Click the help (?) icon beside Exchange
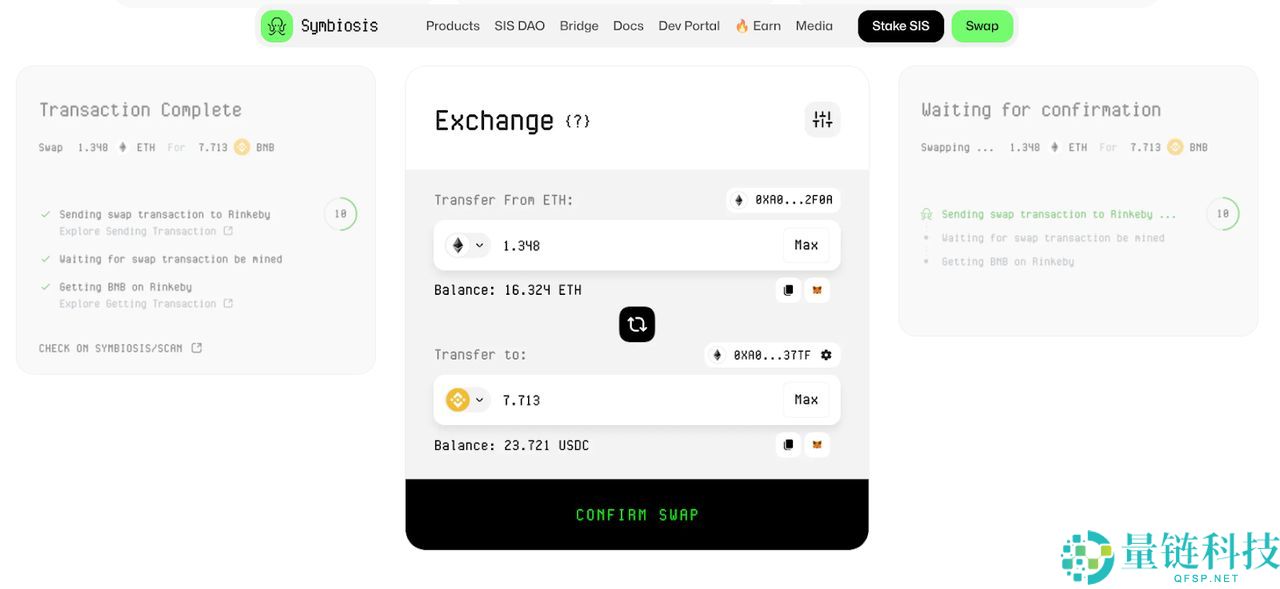 point(578,121)
